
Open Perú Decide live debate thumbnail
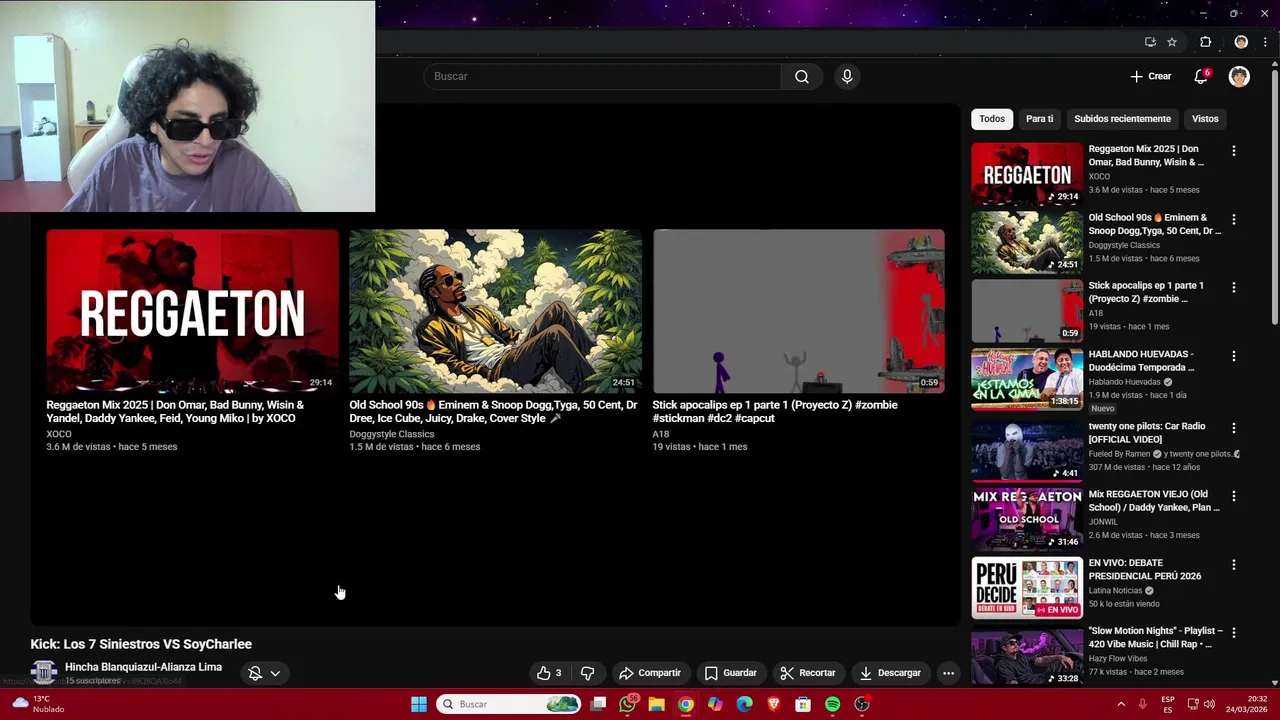[1027, 588]
